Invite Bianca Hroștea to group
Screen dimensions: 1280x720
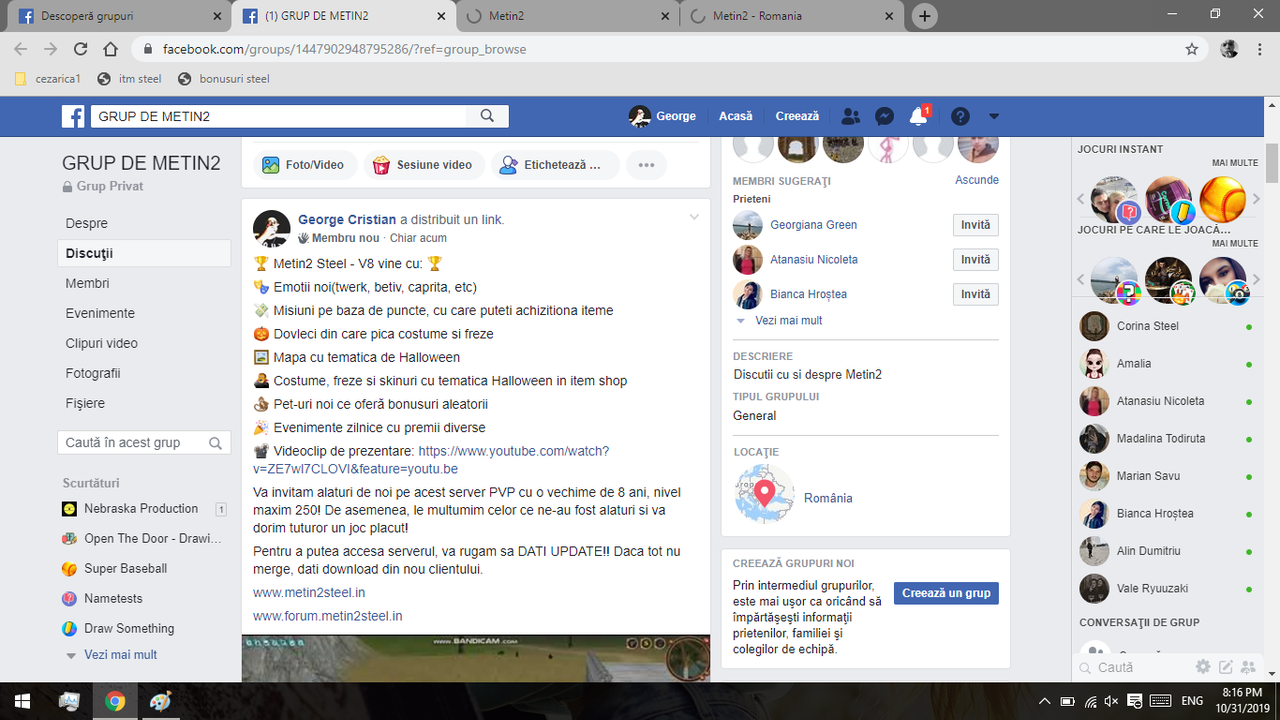(975, 294)
